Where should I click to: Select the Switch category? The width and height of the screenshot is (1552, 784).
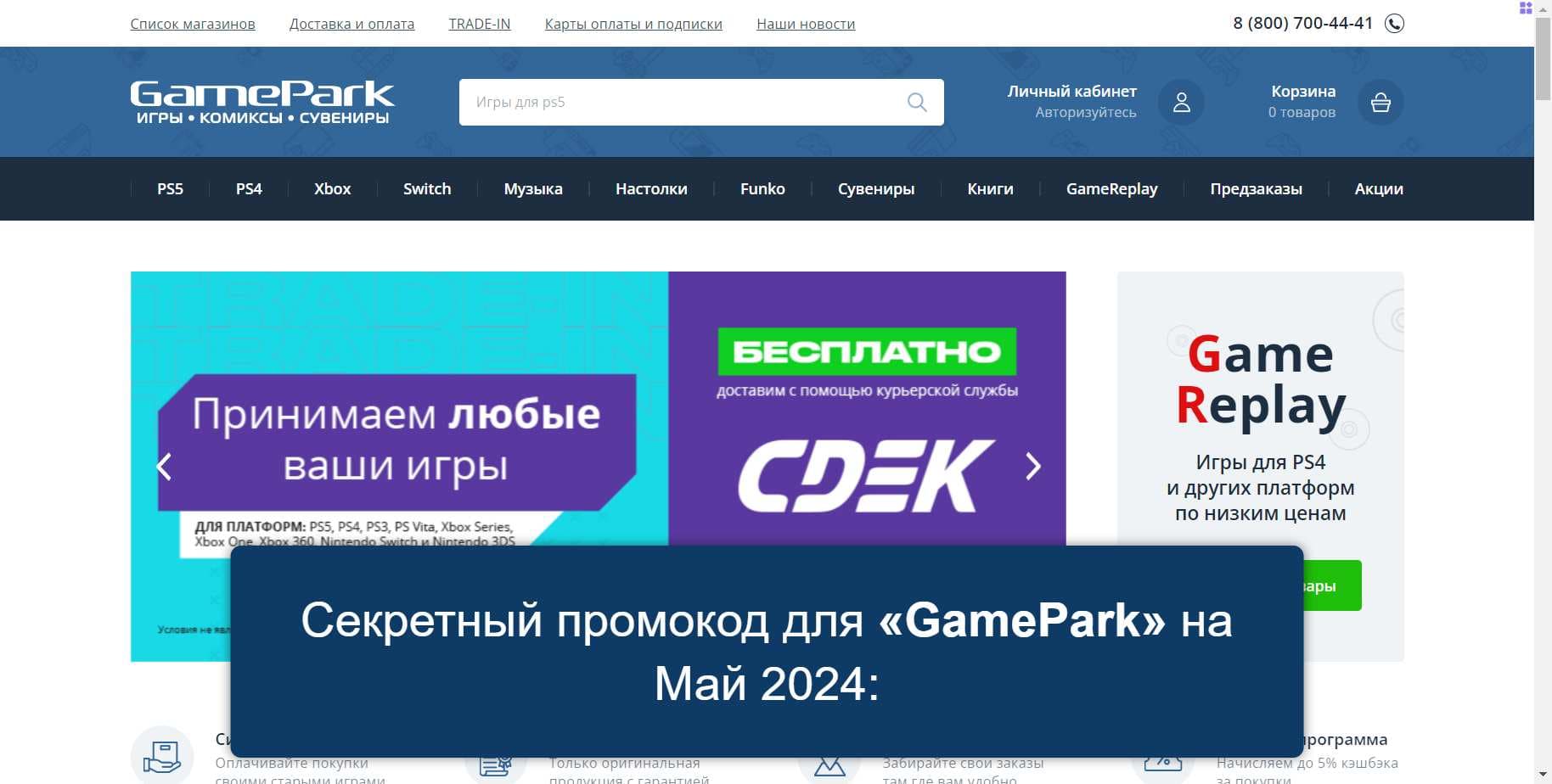coord(426,189)
